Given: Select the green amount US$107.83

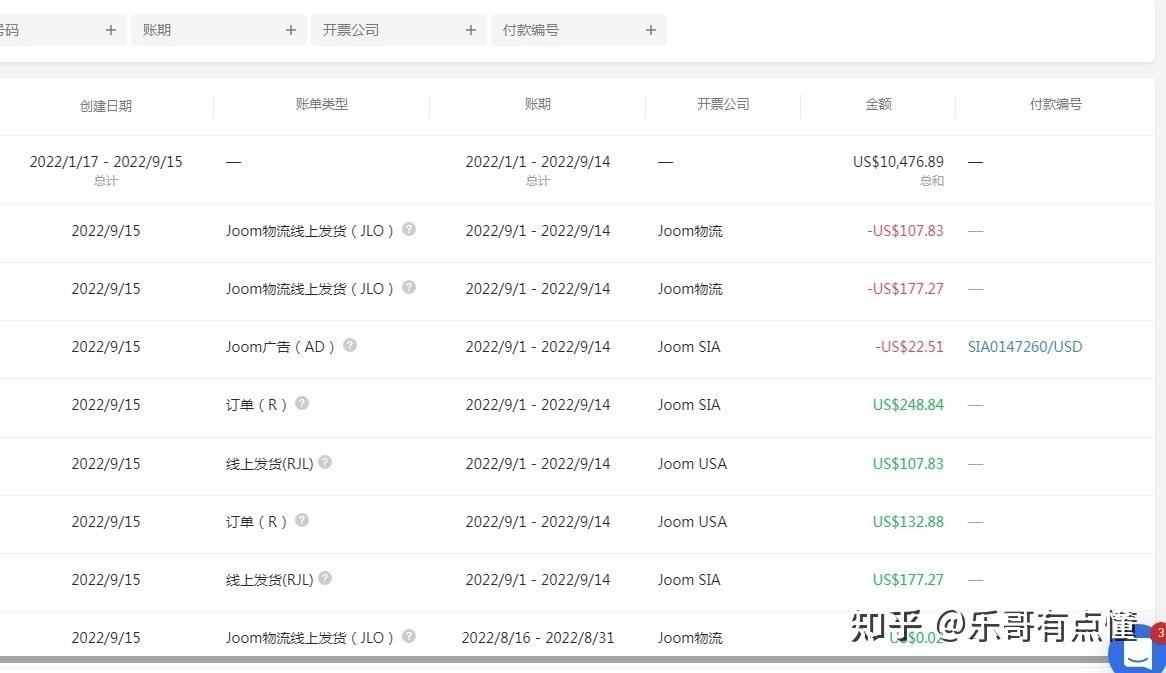Looking at the screenshot, I should pyautogui.click(x=908, y=463).
